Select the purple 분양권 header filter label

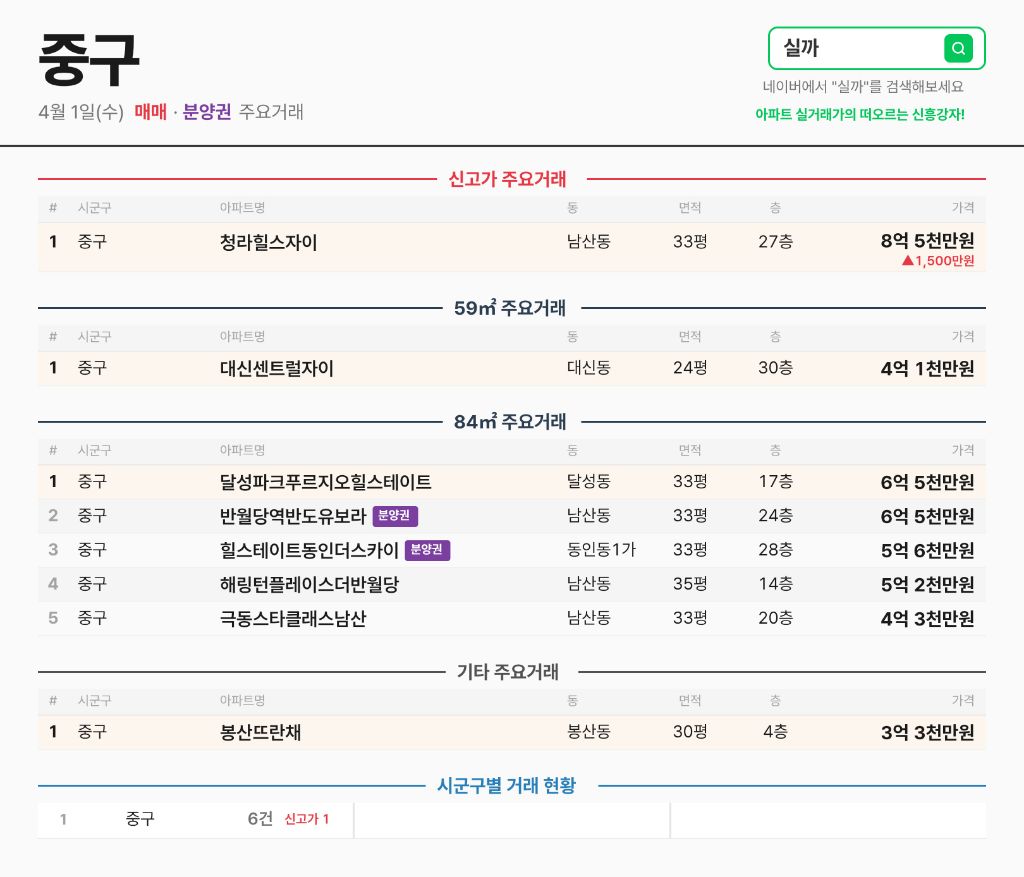click(207, 112)
